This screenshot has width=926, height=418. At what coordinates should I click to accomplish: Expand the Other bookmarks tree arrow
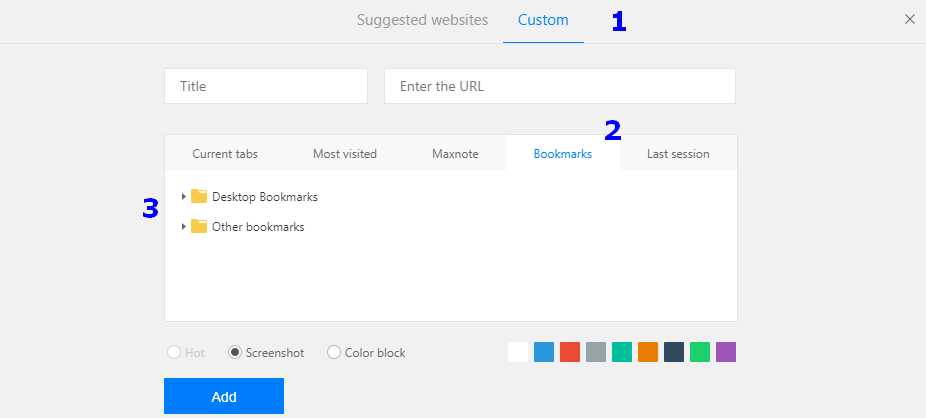click(x=183, y=227)
